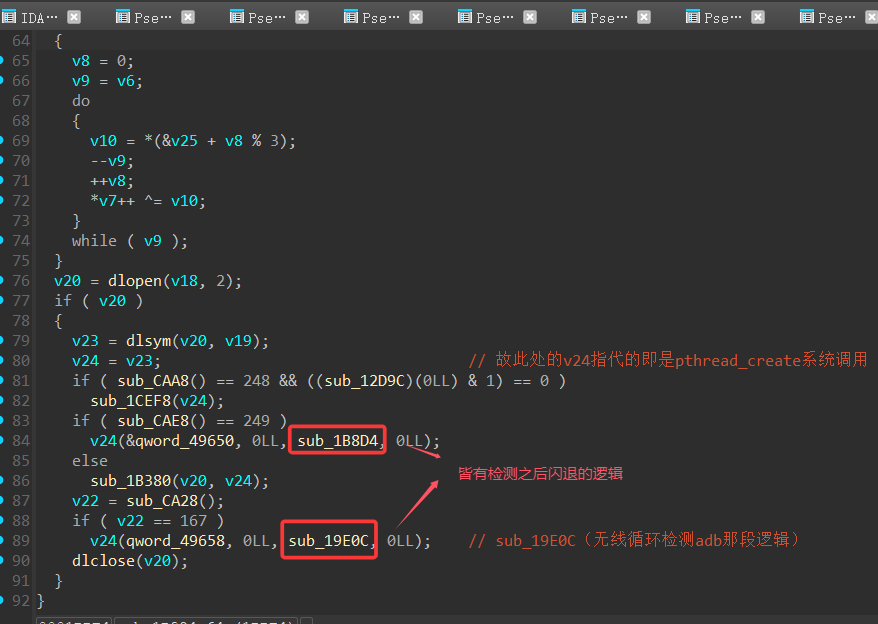Open function sub_CAE8
This screenshot has width=878, height=624.
click(x=153, y=421)
